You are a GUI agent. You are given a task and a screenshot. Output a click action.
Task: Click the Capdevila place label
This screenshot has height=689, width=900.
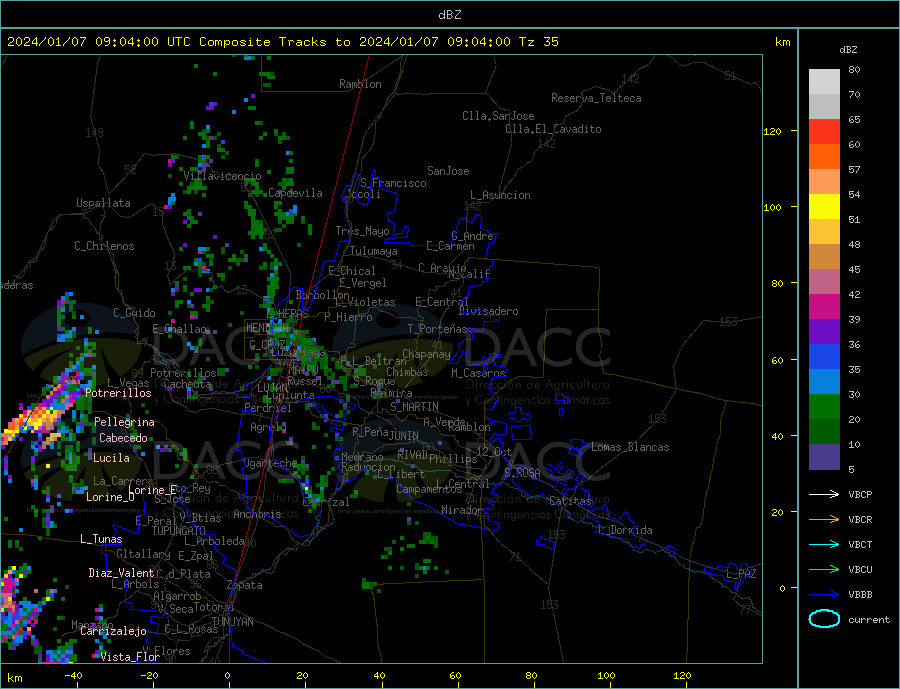coord(295,193)
